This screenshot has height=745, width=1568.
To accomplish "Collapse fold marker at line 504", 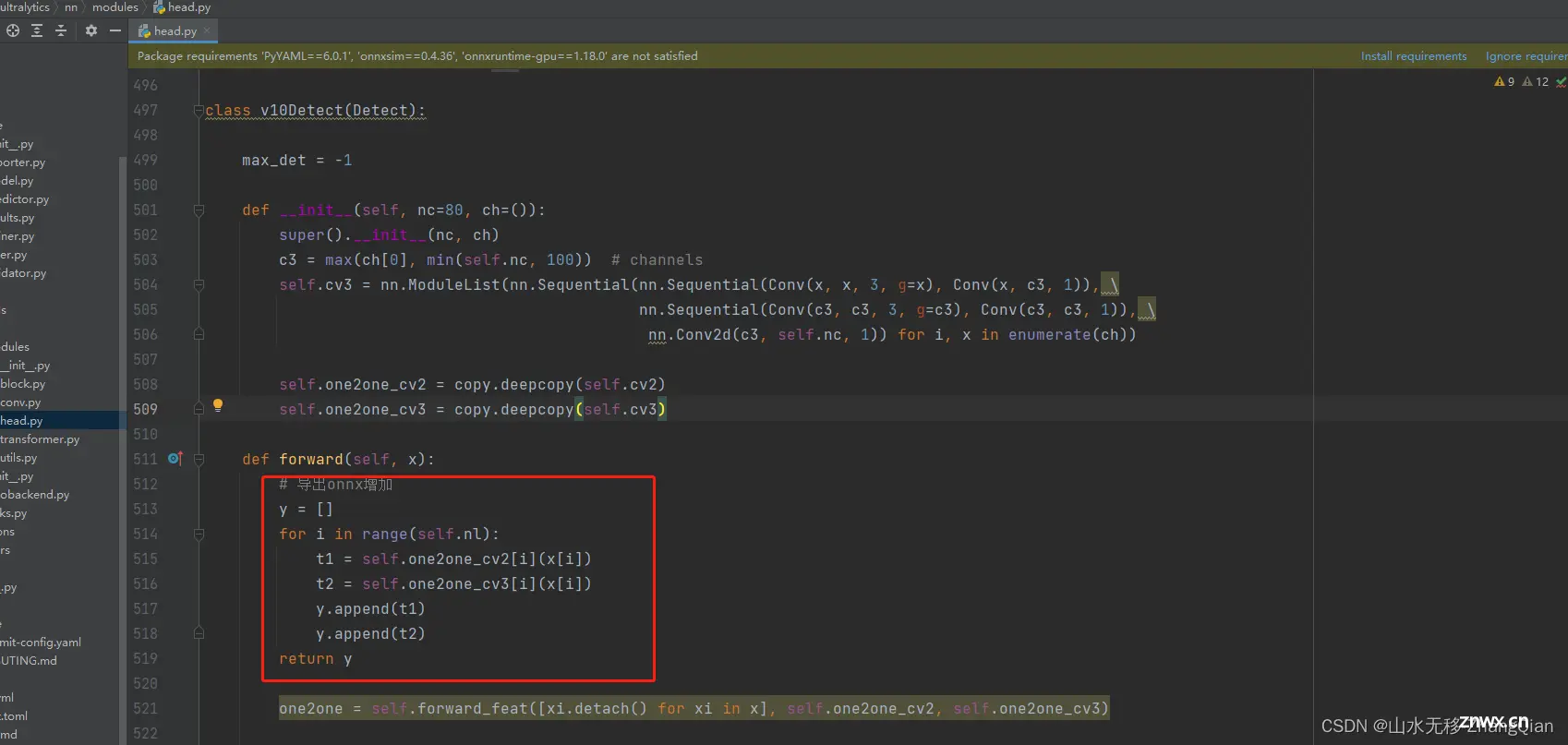I will pos(199,285).
